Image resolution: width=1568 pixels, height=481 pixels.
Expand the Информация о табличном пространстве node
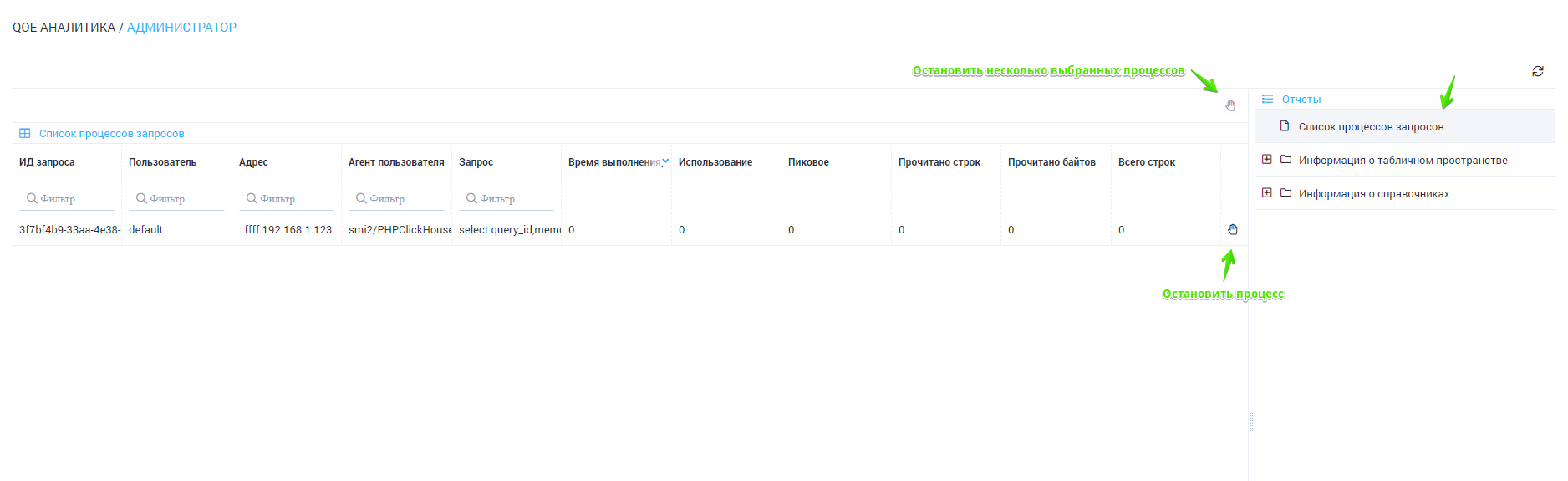1267,160
